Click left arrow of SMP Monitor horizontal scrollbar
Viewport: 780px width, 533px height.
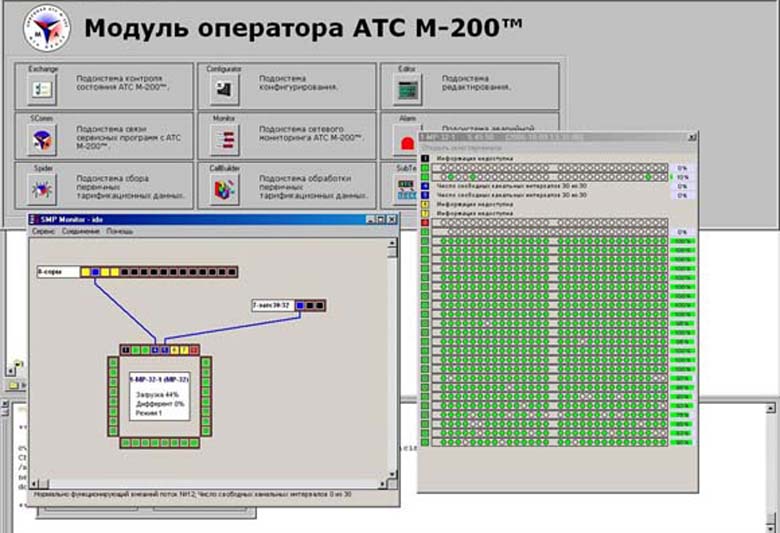click(34, 484)
